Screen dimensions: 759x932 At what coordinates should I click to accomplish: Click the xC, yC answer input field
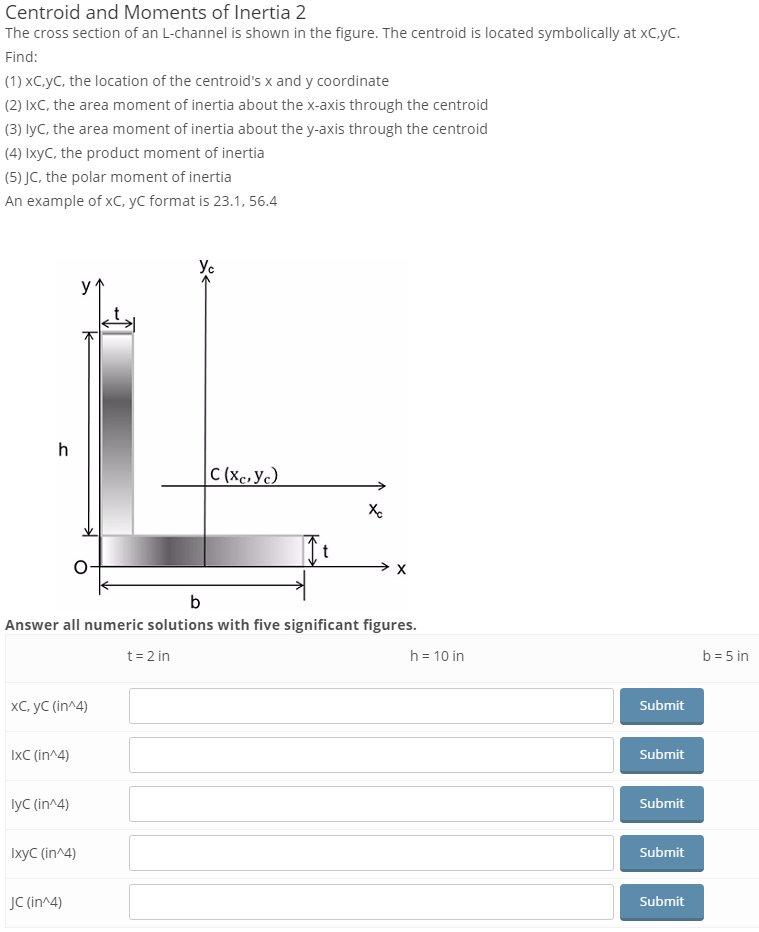click(370, 706)
